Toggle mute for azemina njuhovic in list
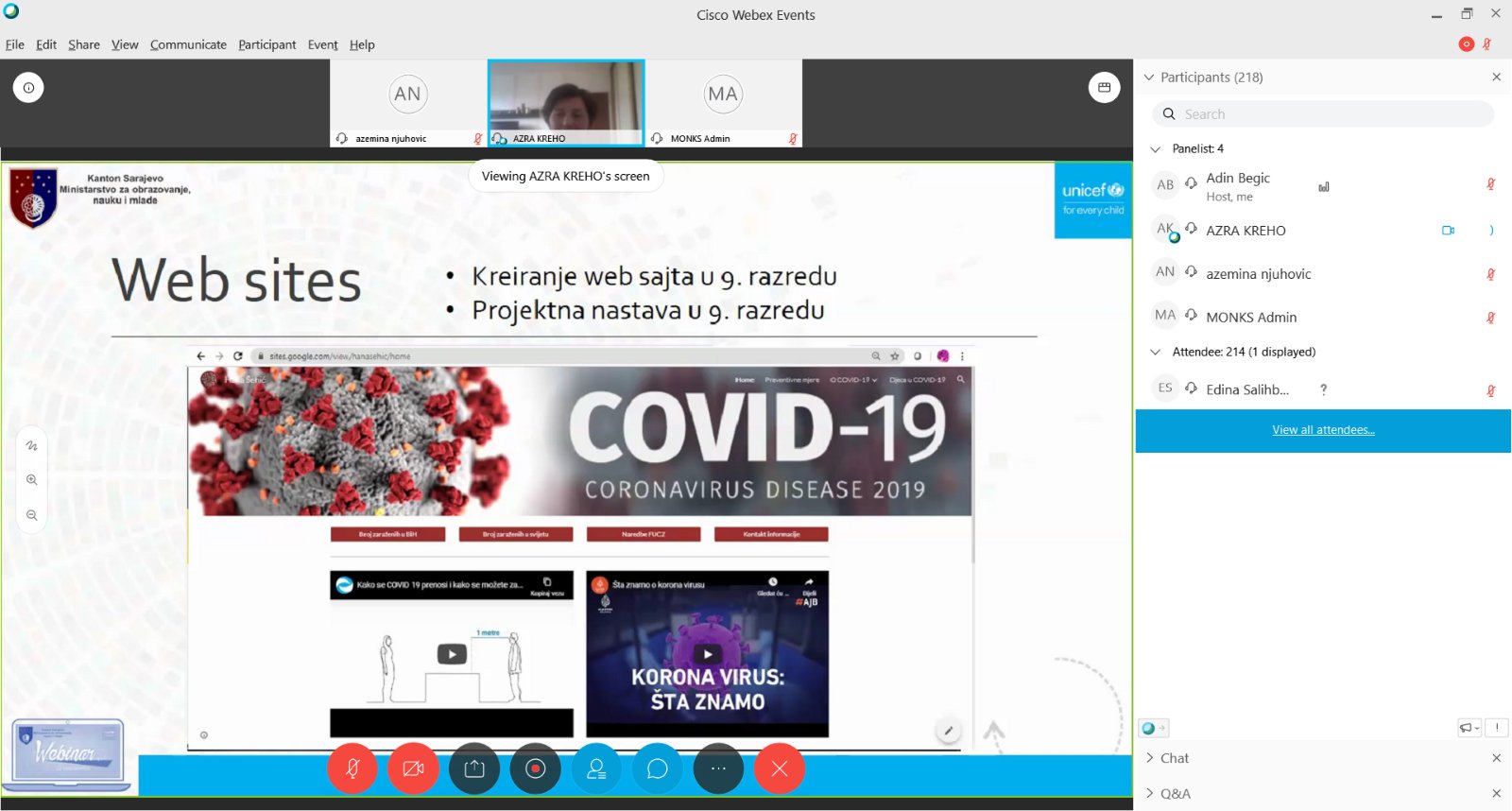This screenshot has width=1512, height=811. tap(1490, 274)
